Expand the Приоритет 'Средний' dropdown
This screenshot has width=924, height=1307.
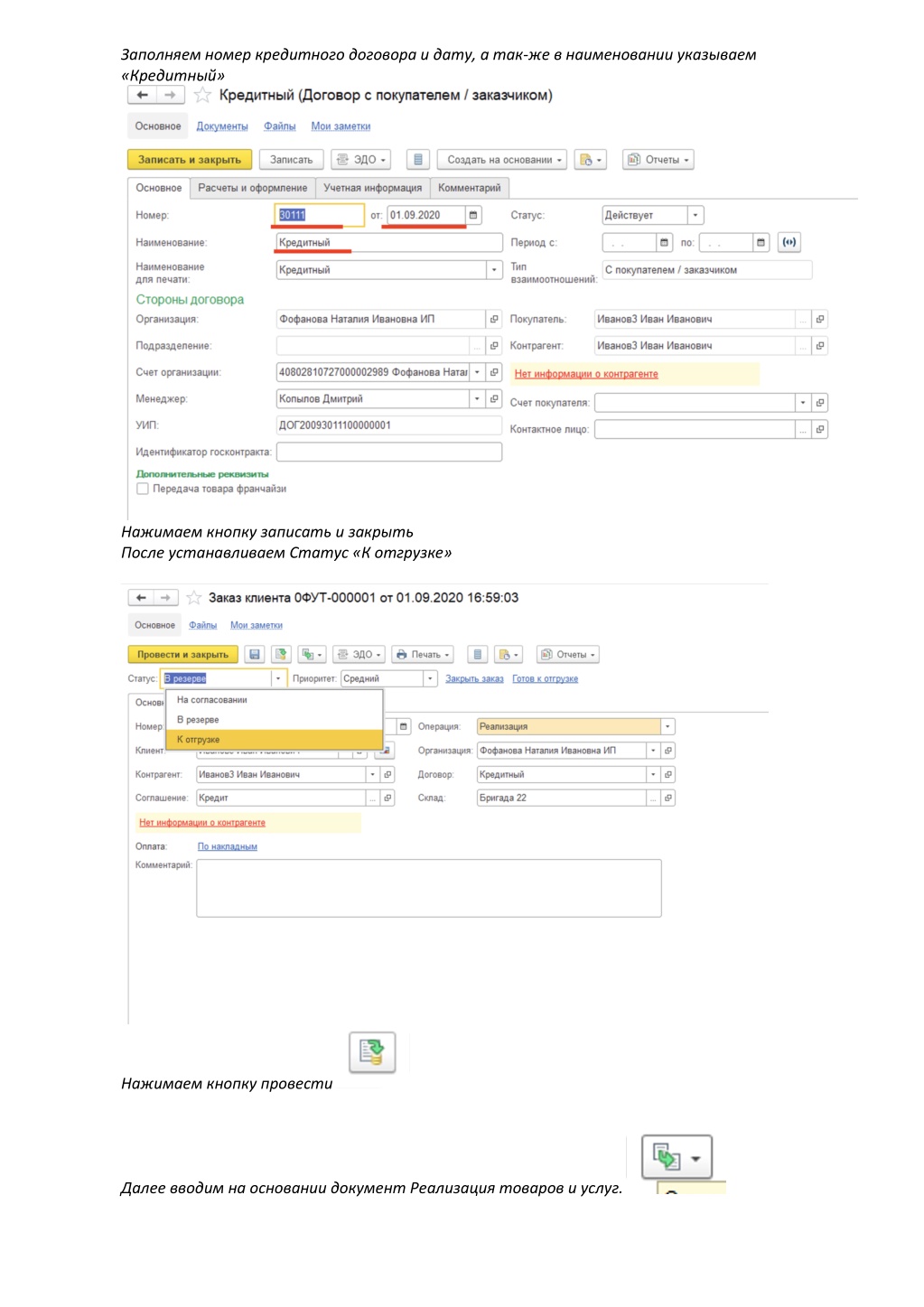pos(431,678)
